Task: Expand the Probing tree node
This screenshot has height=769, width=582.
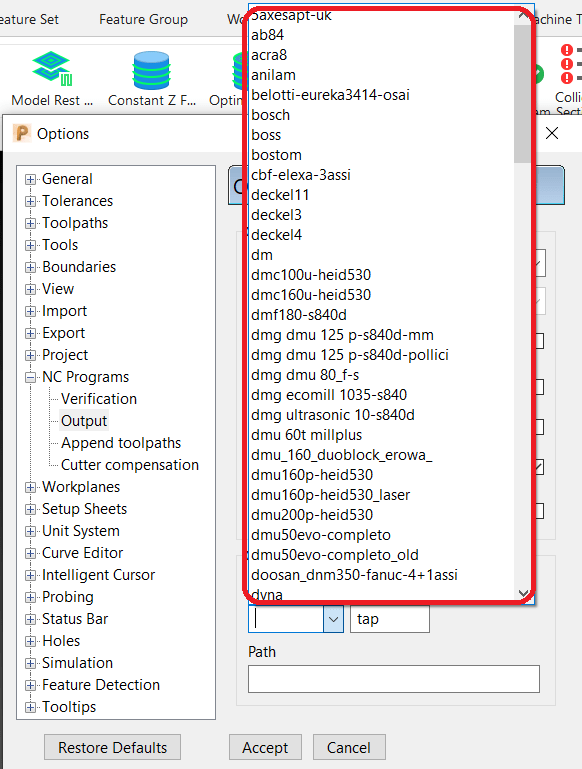Action: coord(30,597)
